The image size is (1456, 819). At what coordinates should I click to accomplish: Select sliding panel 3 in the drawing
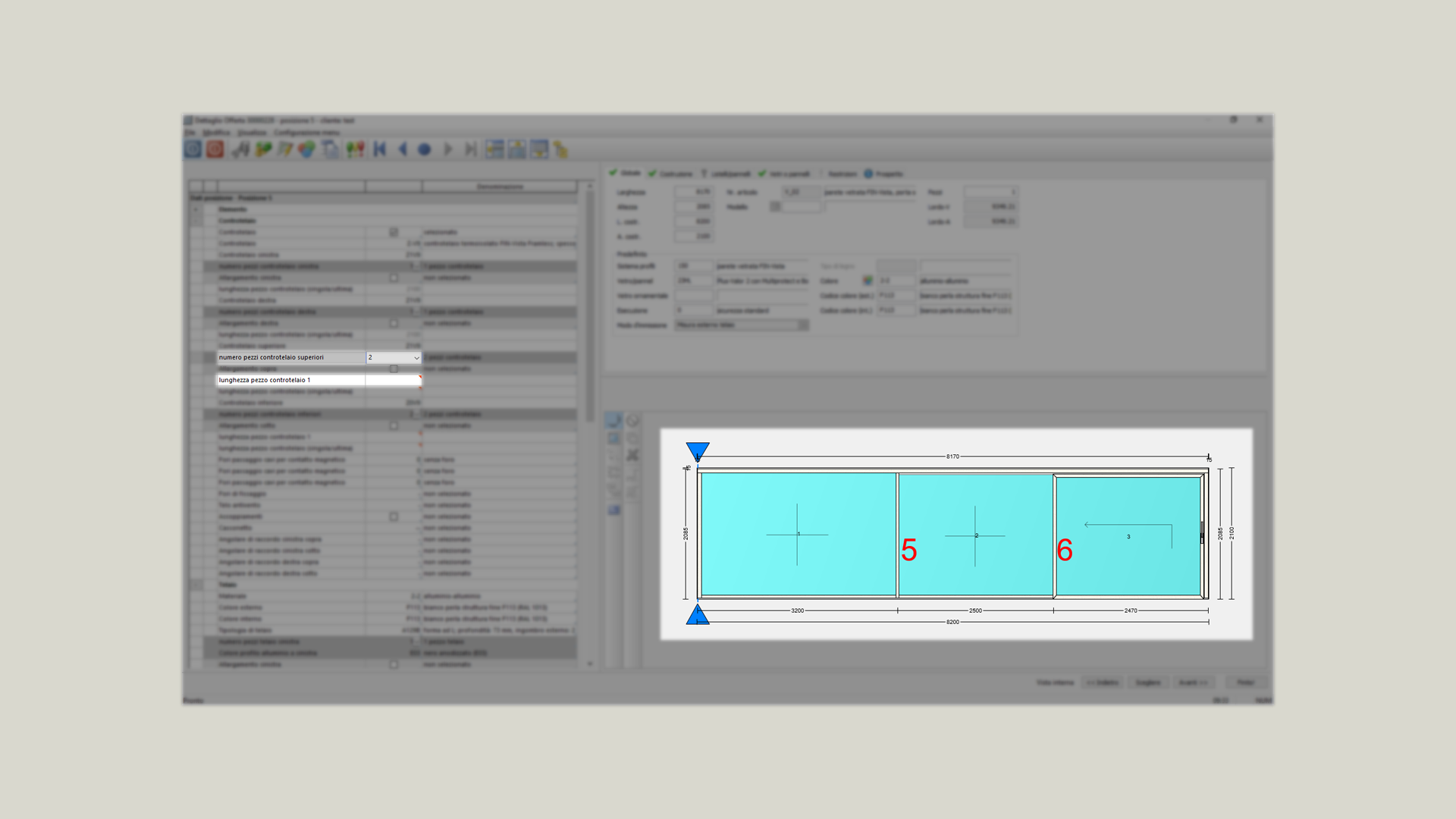click(x=1128, y=535)
